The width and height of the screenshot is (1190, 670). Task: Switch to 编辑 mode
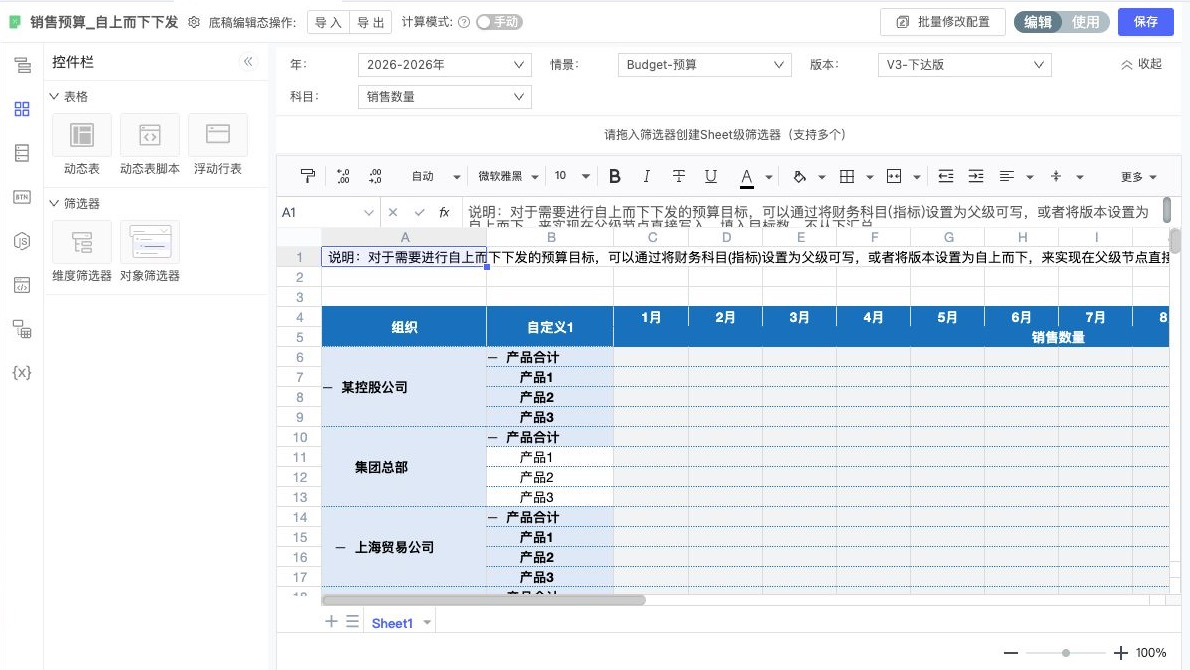tap(1037, 22)
